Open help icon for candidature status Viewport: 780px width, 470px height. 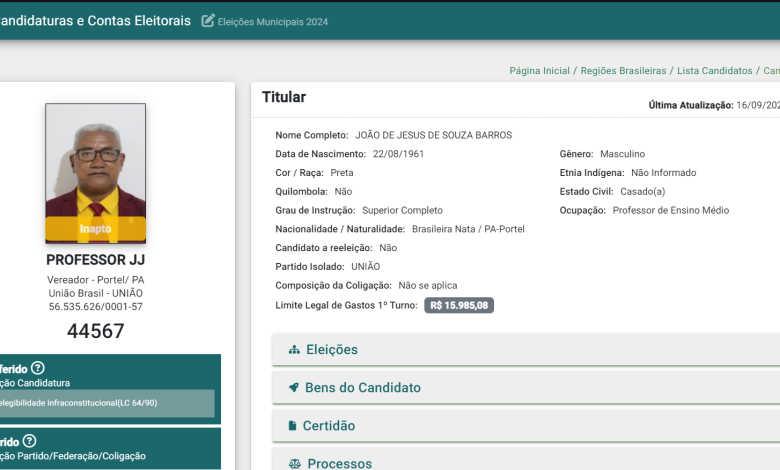pyautogui.click(x=38, y=368)
